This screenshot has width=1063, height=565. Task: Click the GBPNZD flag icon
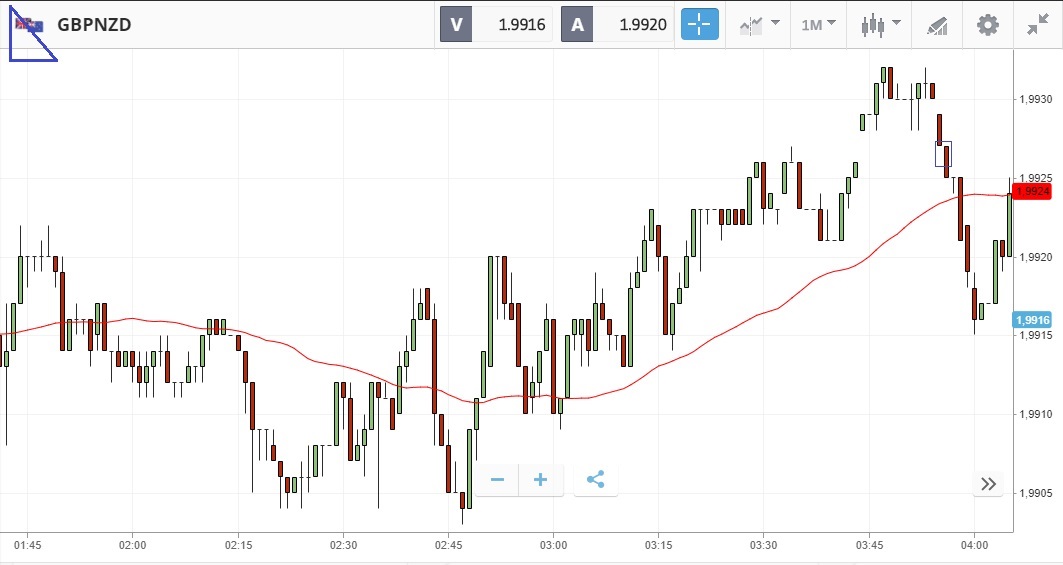click(28, 25)
